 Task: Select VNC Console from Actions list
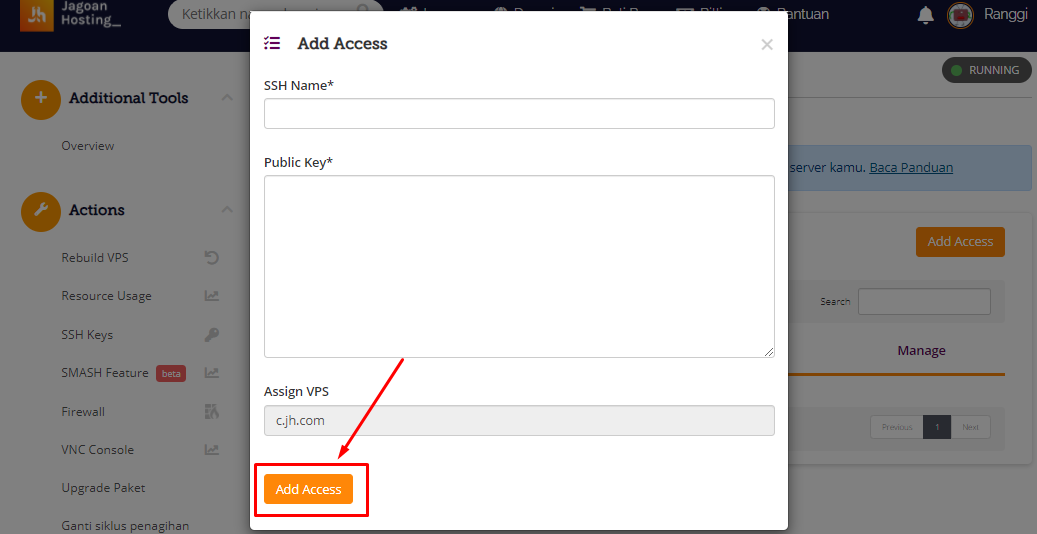point(98,450)
